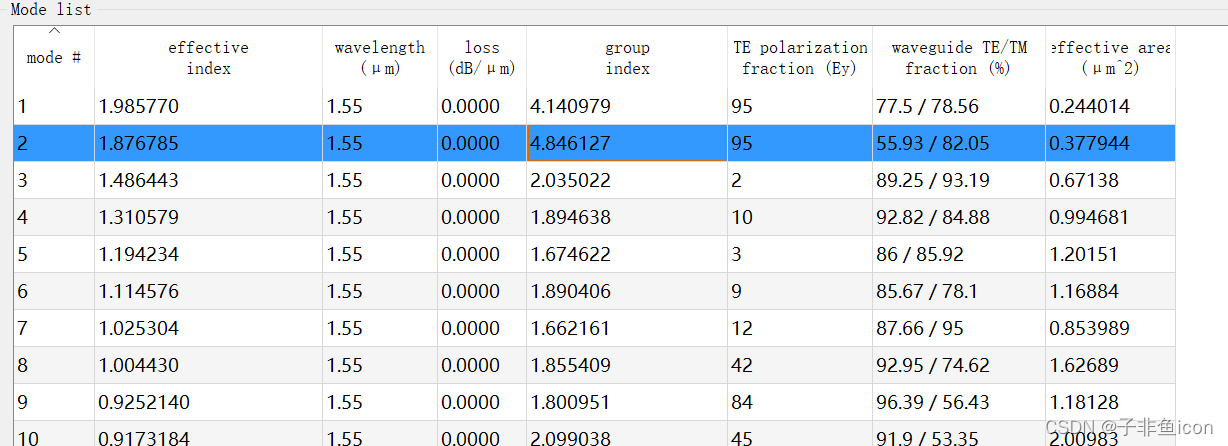Click the waveguide TE/TM fraction header
Screen dimensions: 1228x446
pos(959,57)
